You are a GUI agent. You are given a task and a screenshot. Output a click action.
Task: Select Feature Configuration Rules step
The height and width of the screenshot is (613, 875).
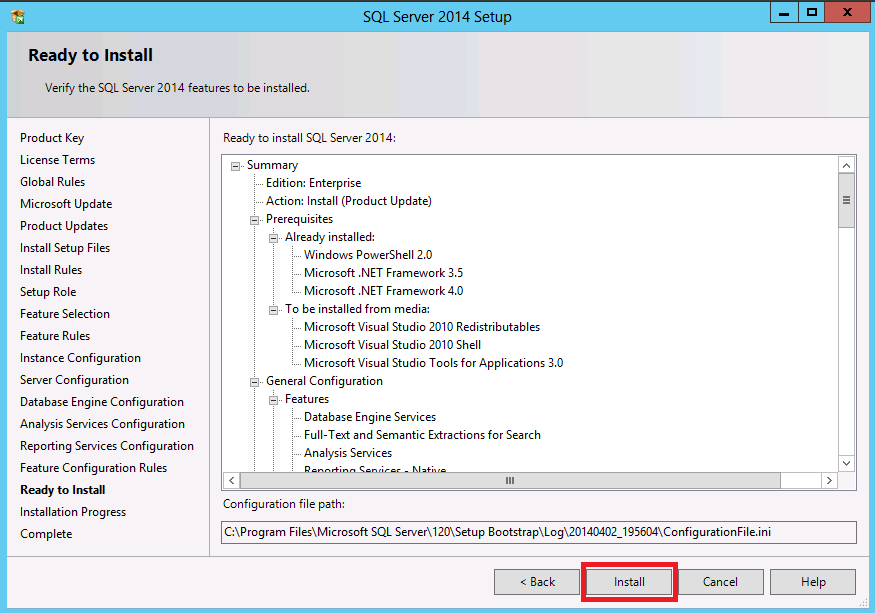pyautogui.click(x=93, y=468)
